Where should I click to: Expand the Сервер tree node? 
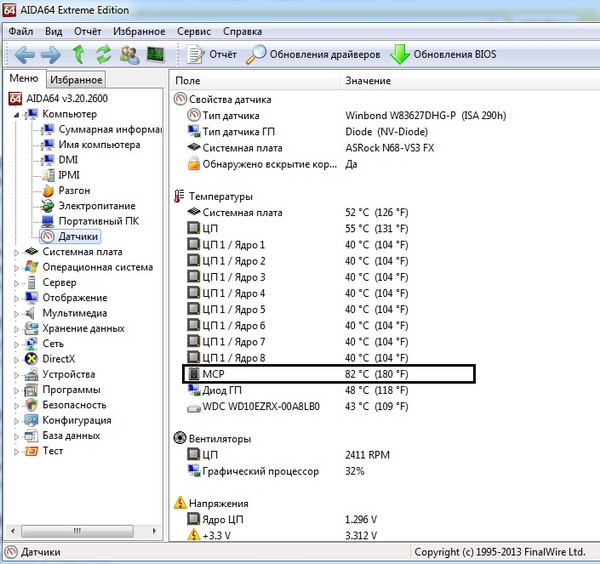pos(16,283)
